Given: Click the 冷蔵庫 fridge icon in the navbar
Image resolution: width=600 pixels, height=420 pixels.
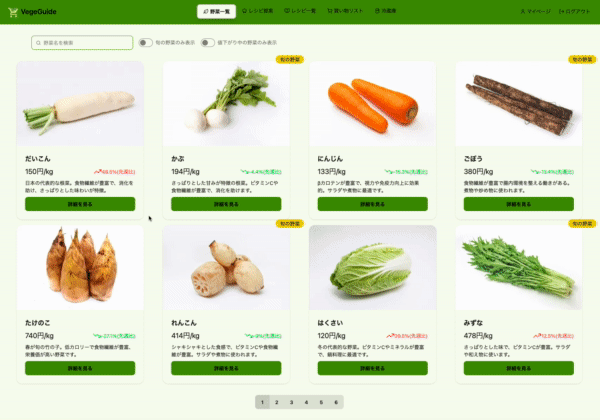Looking at the screenshot, I should point(377,11).
